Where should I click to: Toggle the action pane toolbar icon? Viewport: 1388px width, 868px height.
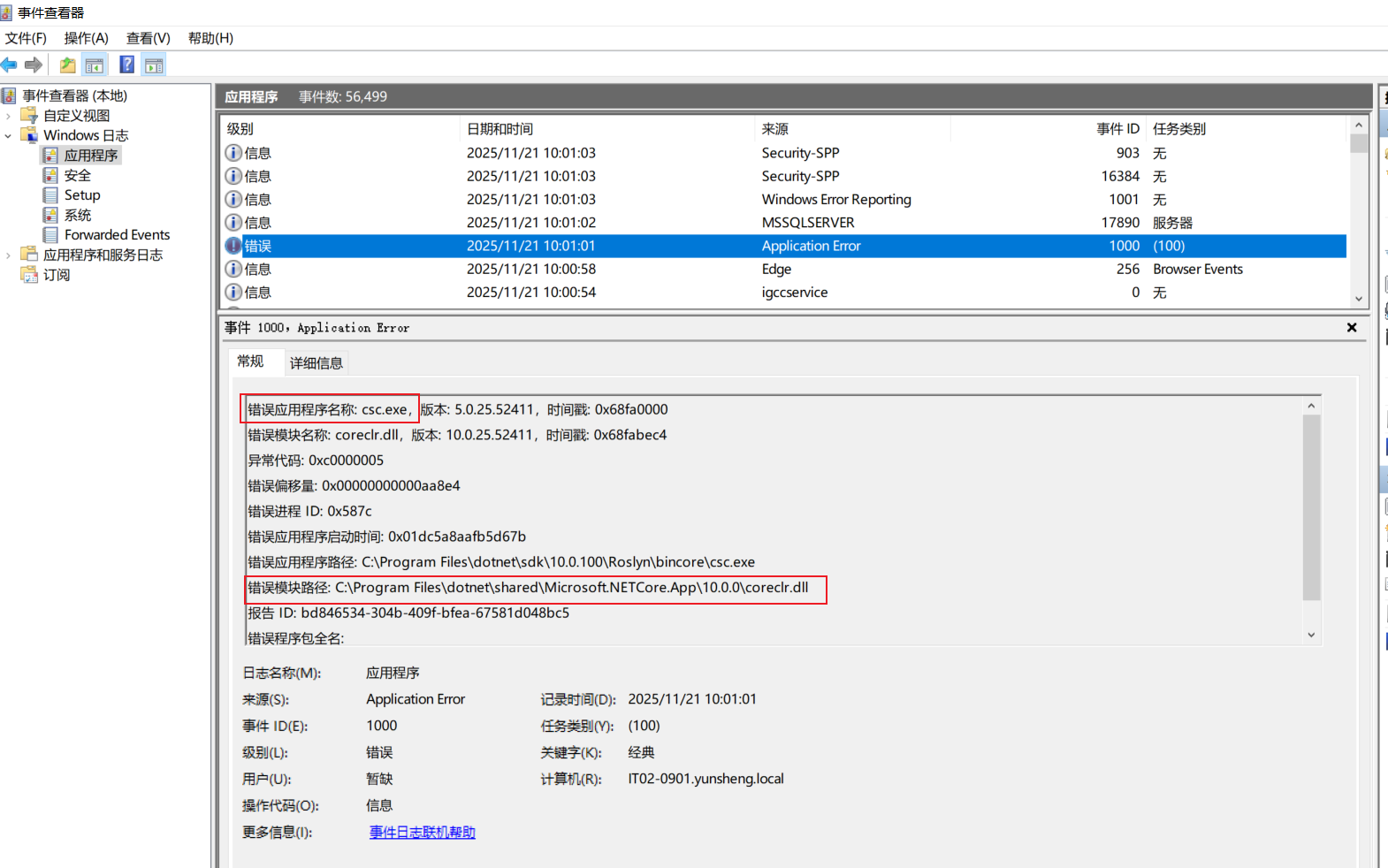pyautogui.click(x=154, y=65)
